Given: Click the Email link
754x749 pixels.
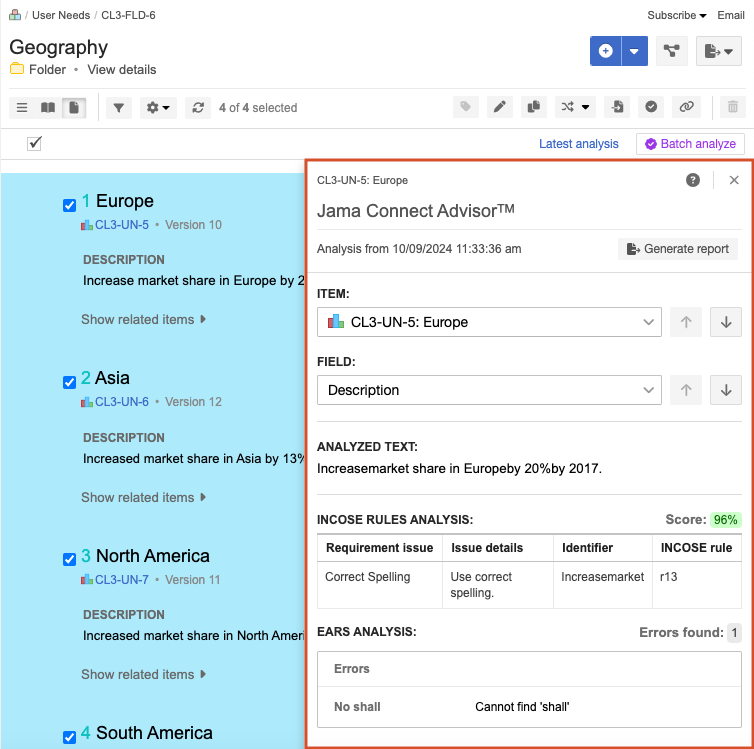Looking at the screenshot, I should click(730, 15).
